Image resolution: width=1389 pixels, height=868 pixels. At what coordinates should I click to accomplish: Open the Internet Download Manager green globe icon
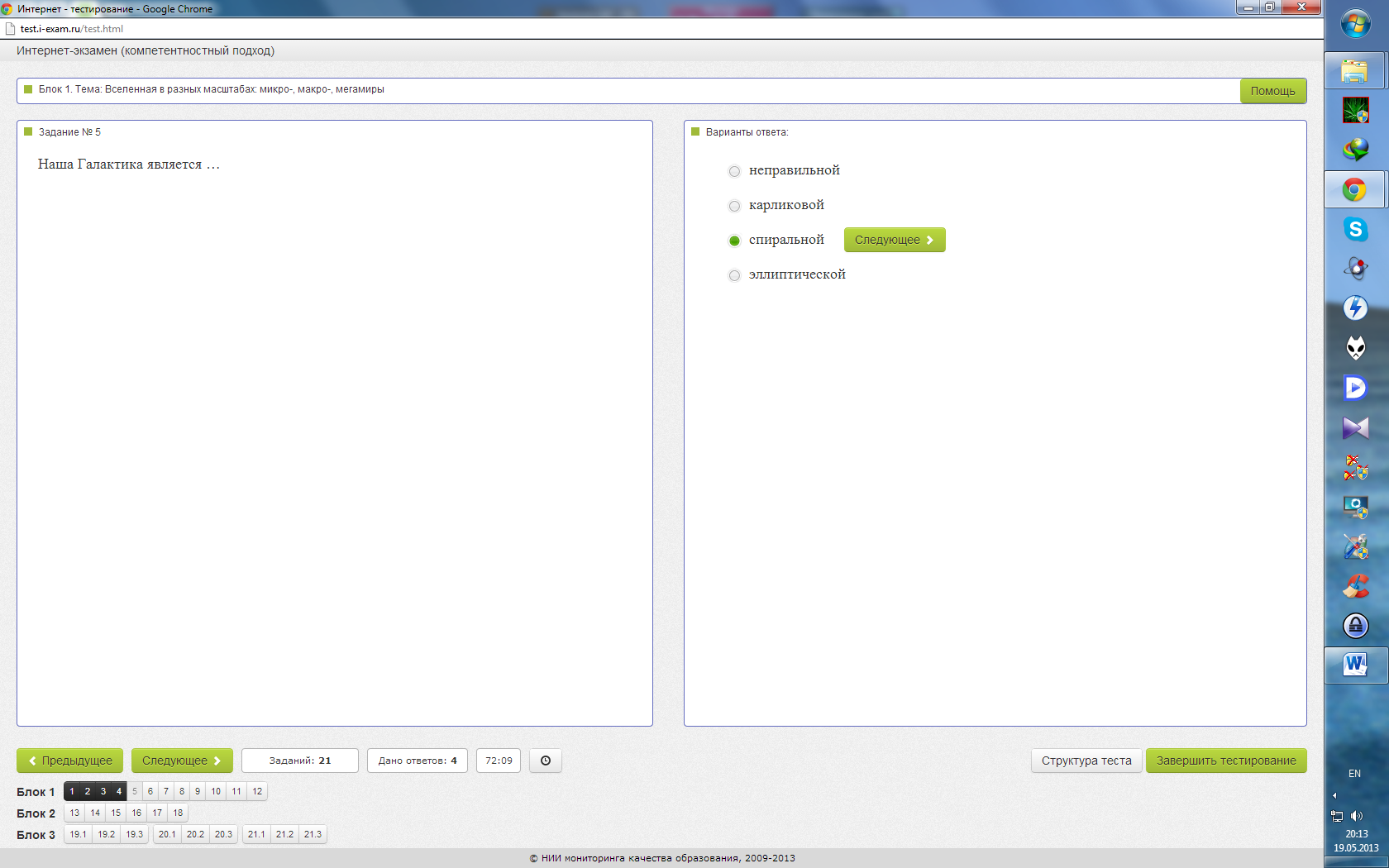coord(1355,150)
